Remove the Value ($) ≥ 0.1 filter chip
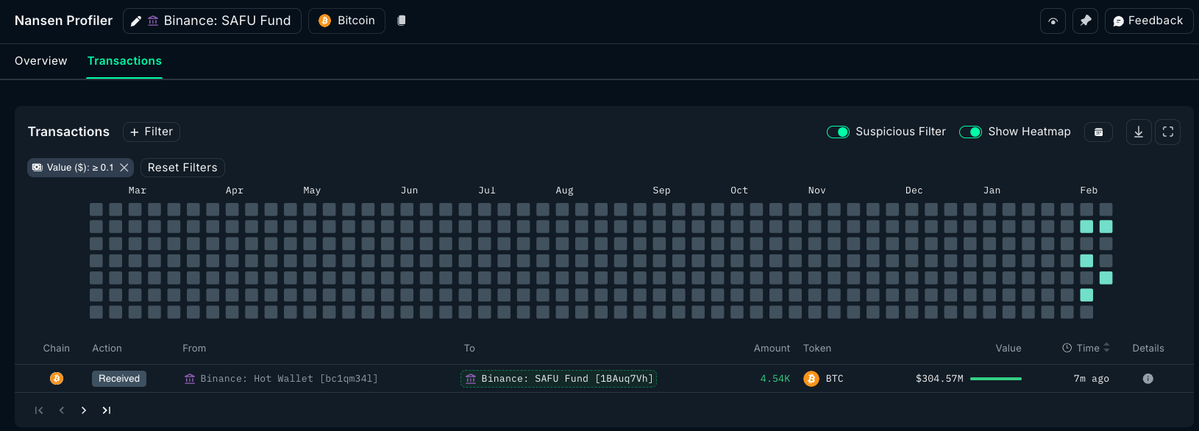The height and width of the screenshot is (431, 1199). pos(124,167)
